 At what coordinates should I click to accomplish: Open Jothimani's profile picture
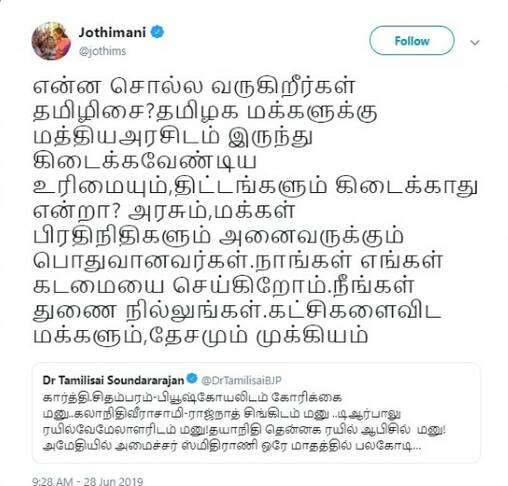(x=51, y=41)
